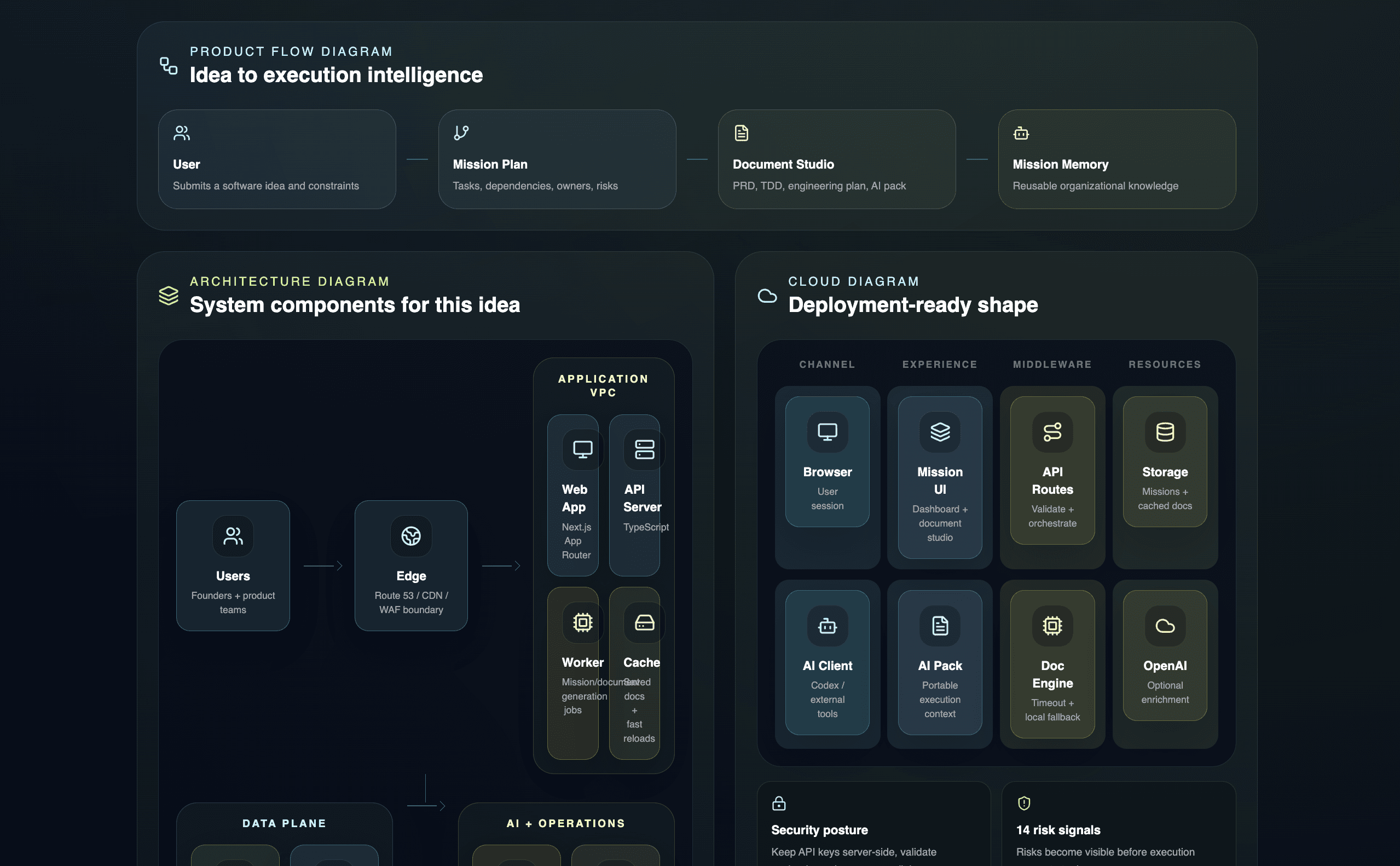Click the AI Client robot icon
1400x866 pixels.
[828, 626]
